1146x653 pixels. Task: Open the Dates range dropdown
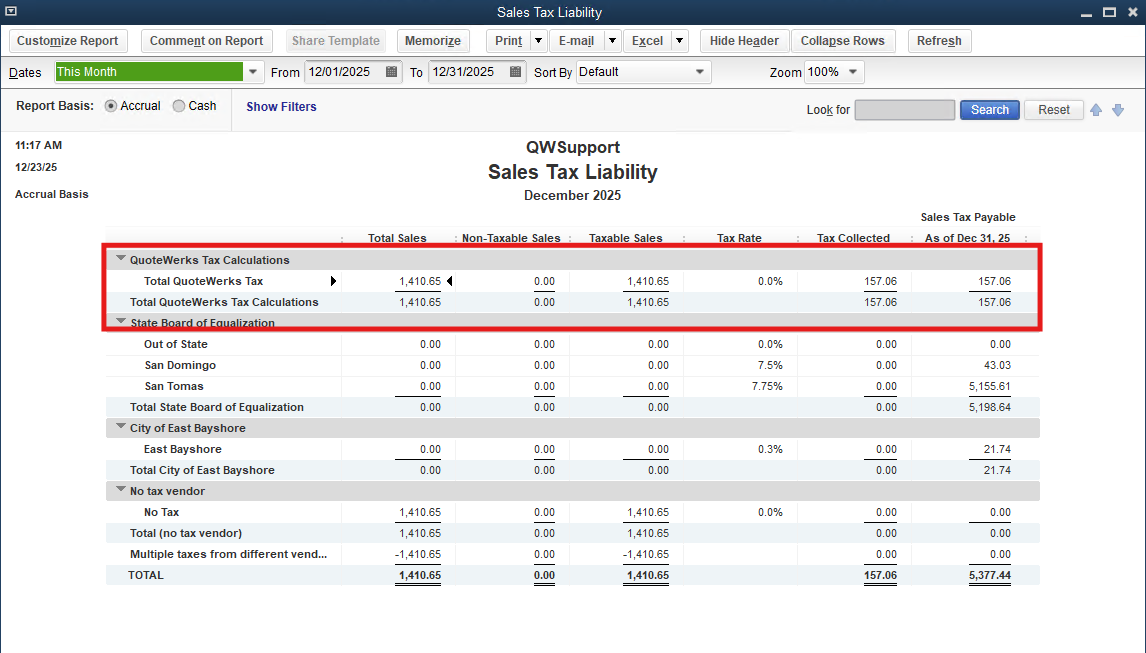[x=253, y=72]
